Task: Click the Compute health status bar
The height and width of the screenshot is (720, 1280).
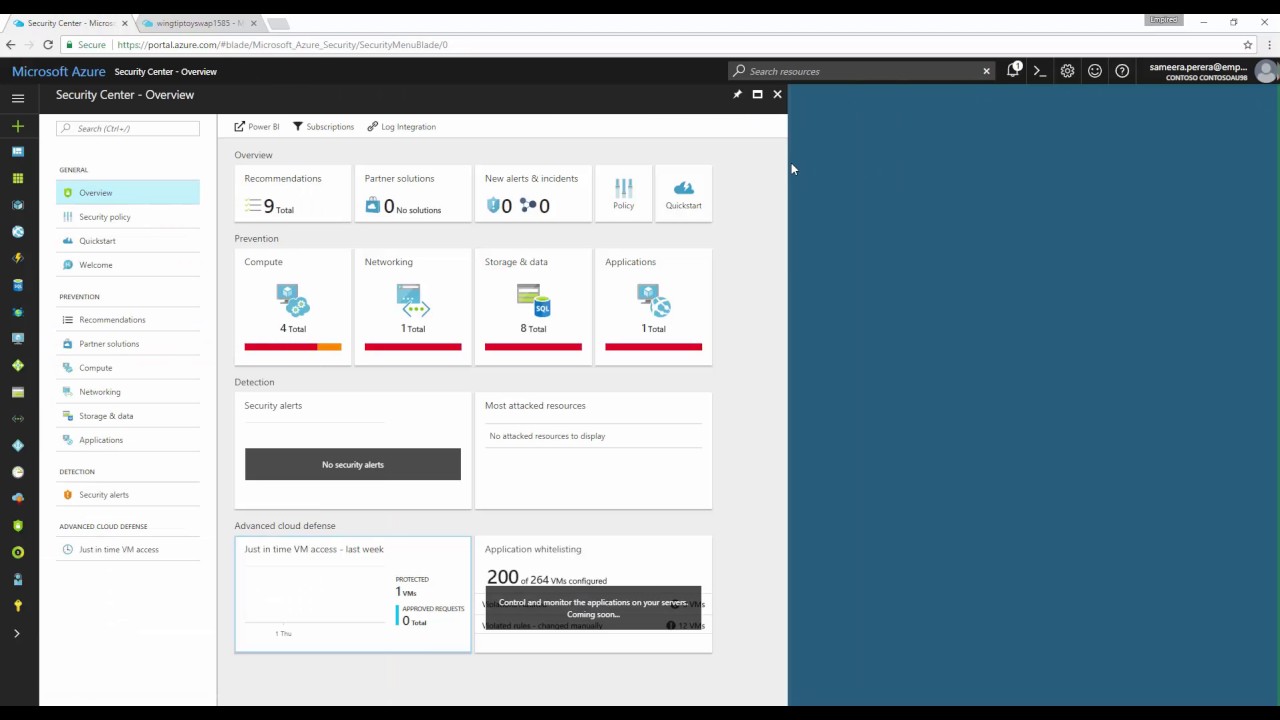Action: pyautogui.click(x=293, y=347)
